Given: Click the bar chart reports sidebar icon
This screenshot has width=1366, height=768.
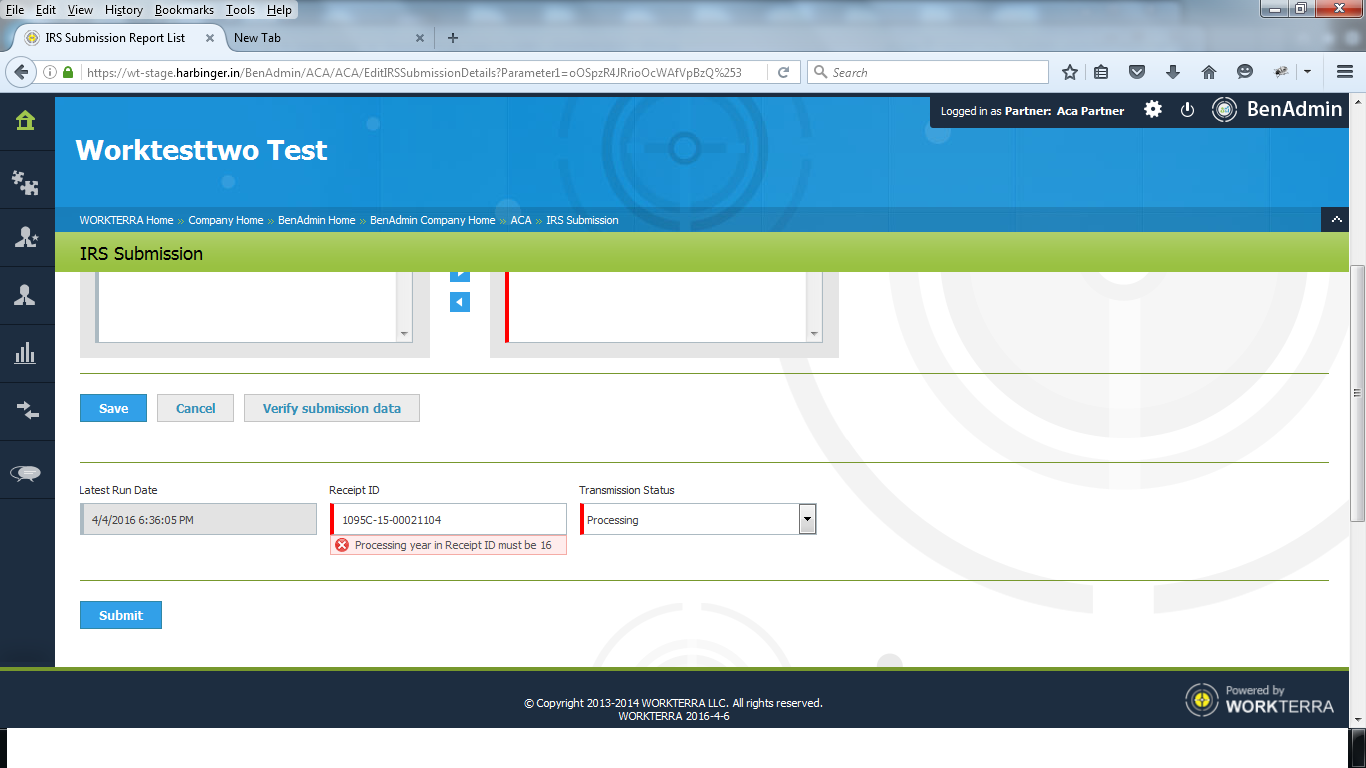Looking at the screenshot, I should pyautogui.click(x=26, y=353).
